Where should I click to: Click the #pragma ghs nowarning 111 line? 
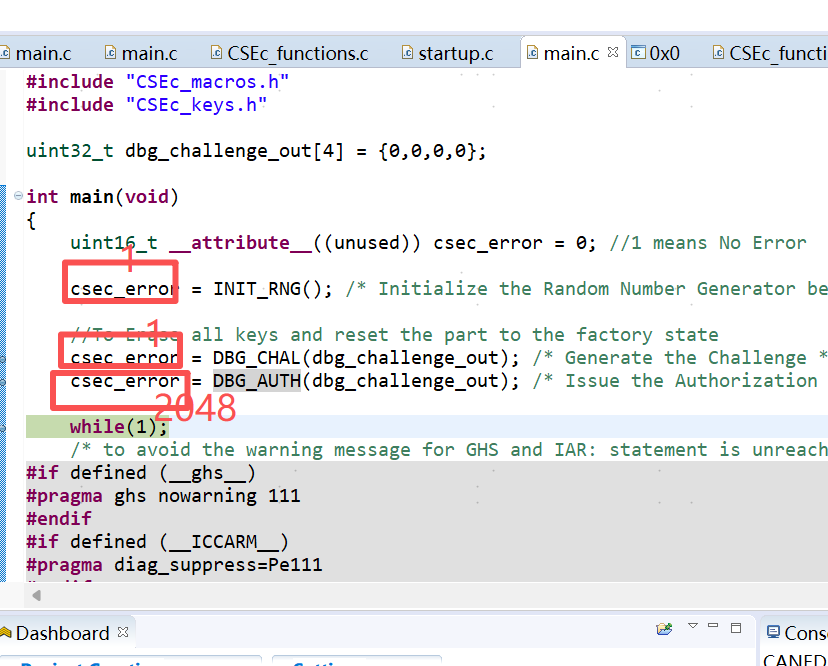[x=163, y=496]
